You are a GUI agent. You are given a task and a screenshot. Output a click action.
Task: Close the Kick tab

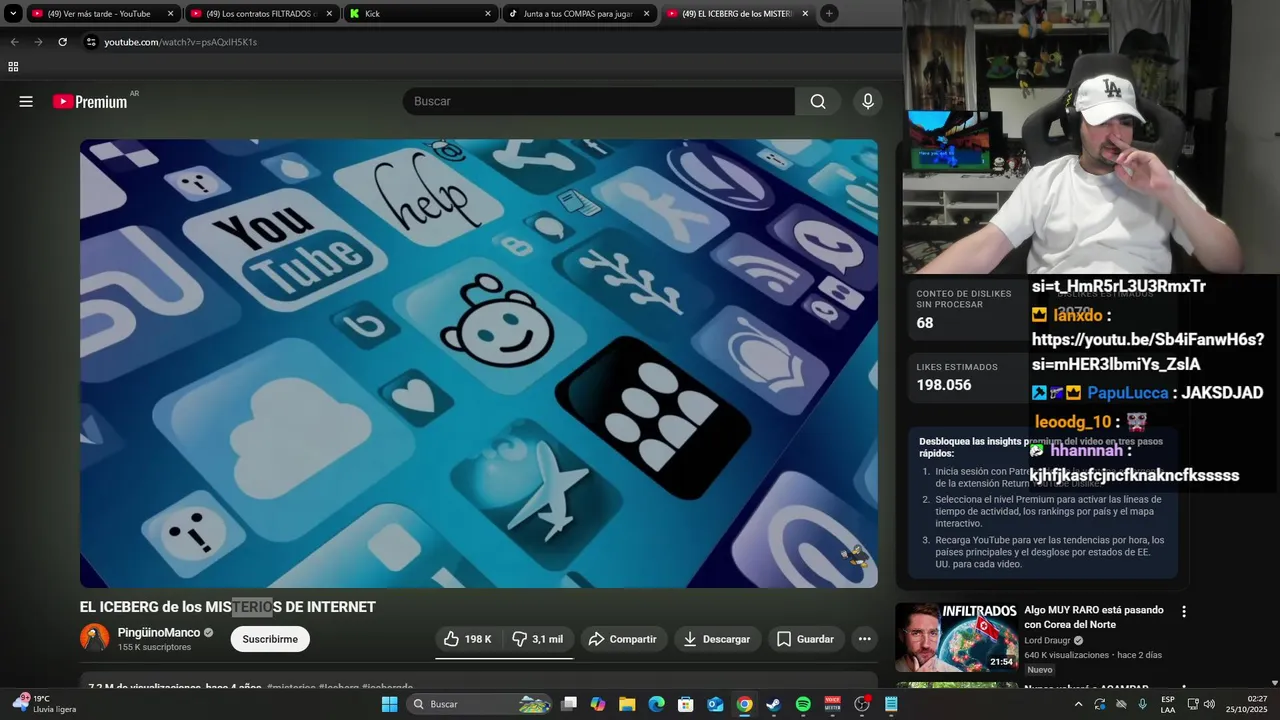[x=488, y=14]
